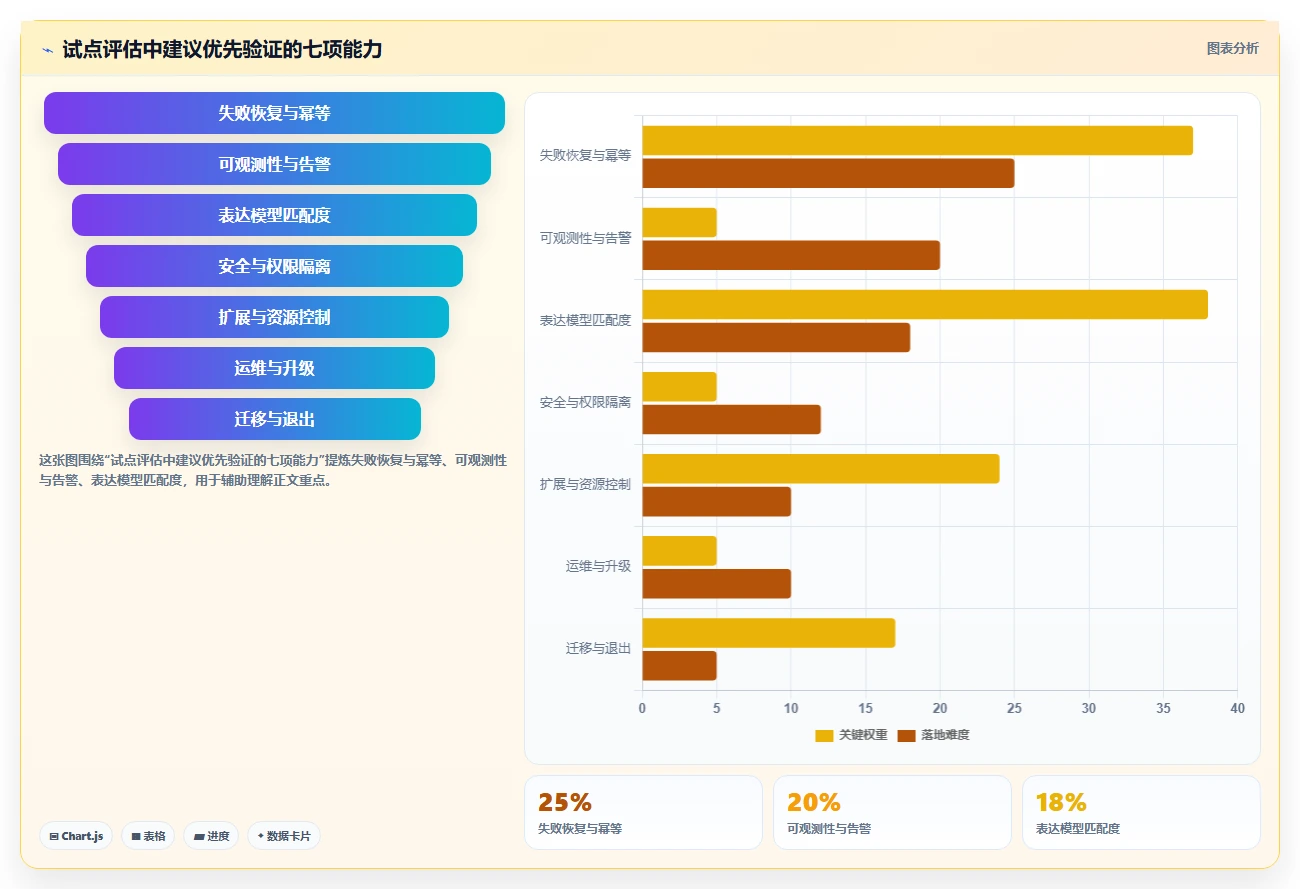Select the 表达模型匹配度 funnel bar
Viewport: 1300px width, 889px height.
pos(274,215)
